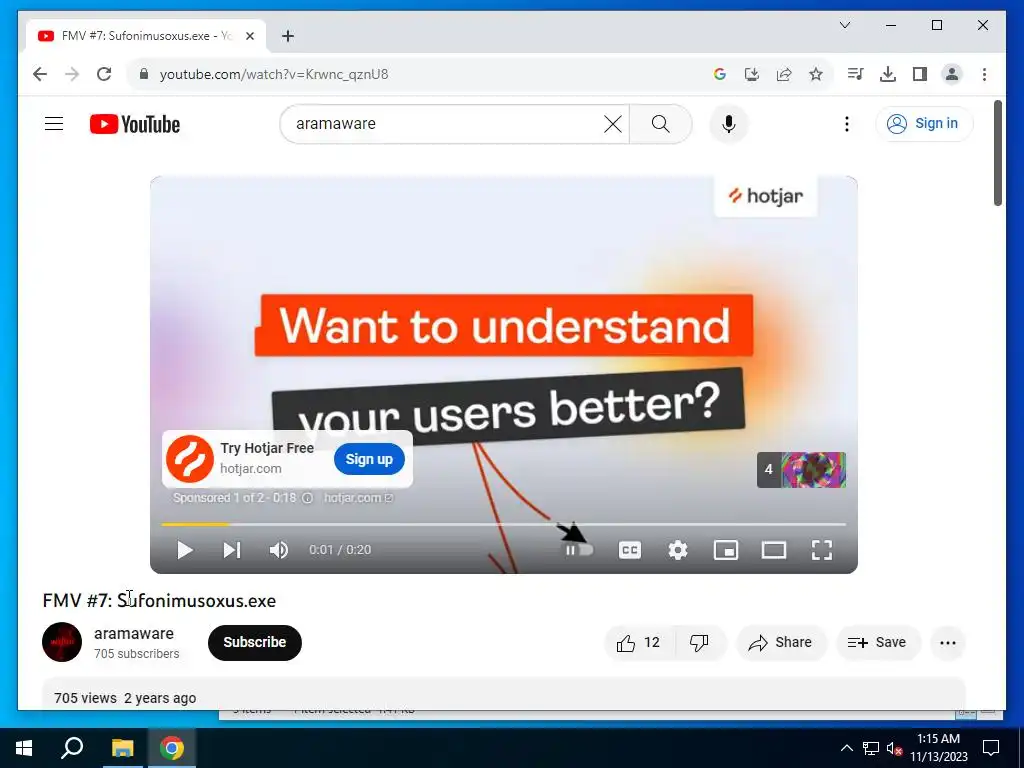Click the install app icon in address bar

pos(752,74)
